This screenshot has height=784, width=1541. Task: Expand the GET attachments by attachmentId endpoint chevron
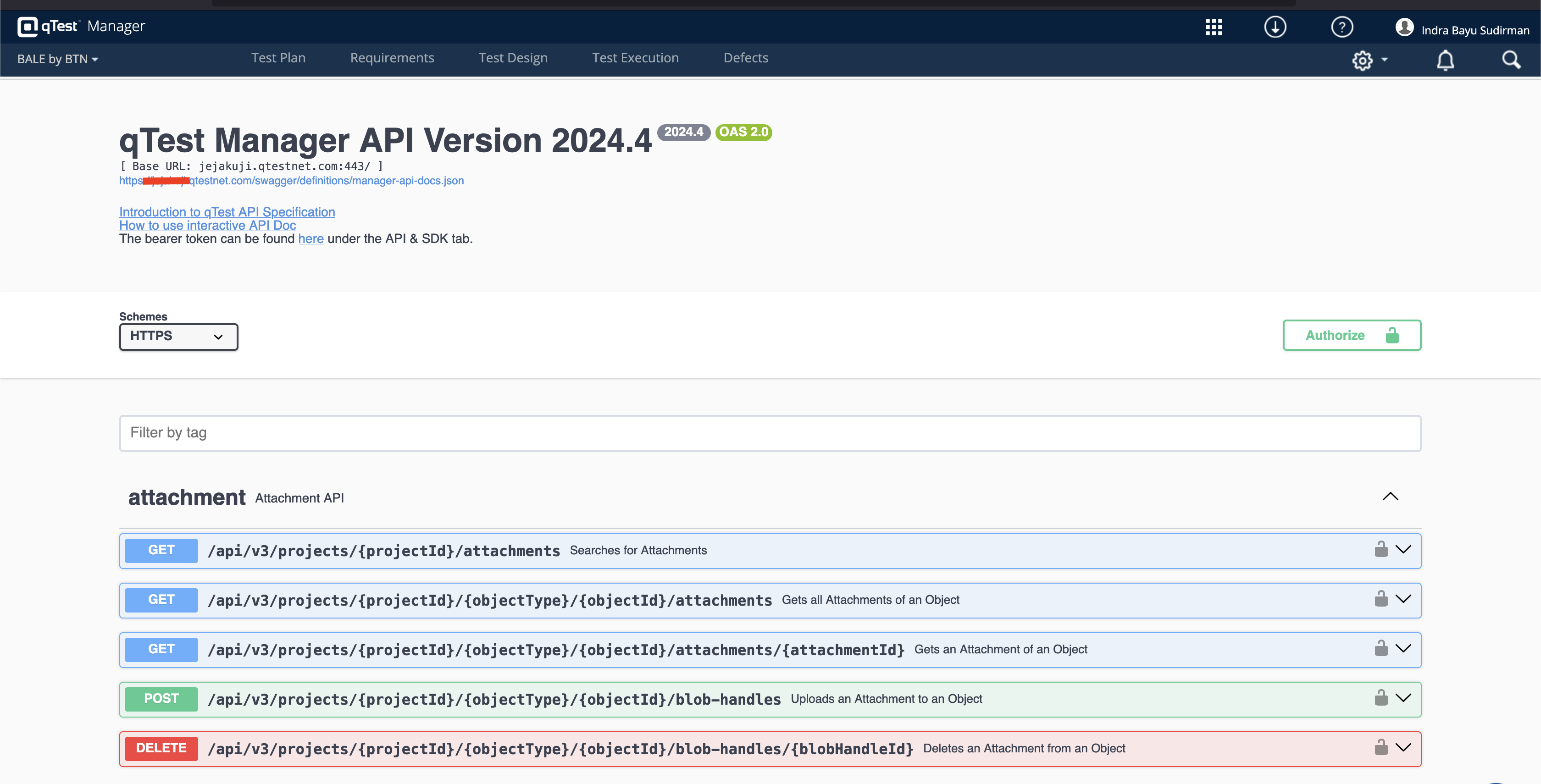pos(1404,648)
